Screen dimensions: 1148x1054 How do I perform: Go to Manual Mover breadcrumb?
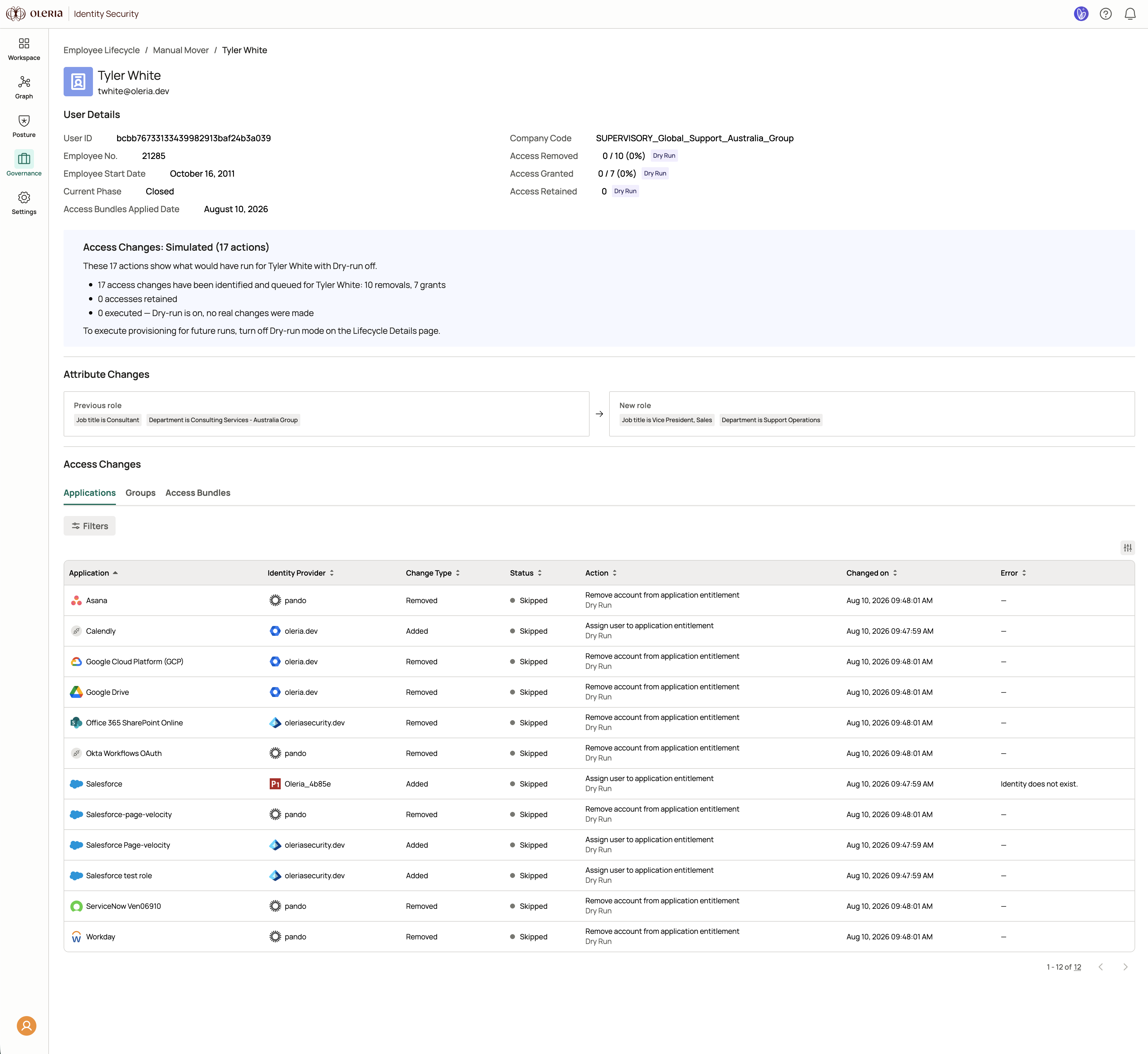(x=181, y=50)
